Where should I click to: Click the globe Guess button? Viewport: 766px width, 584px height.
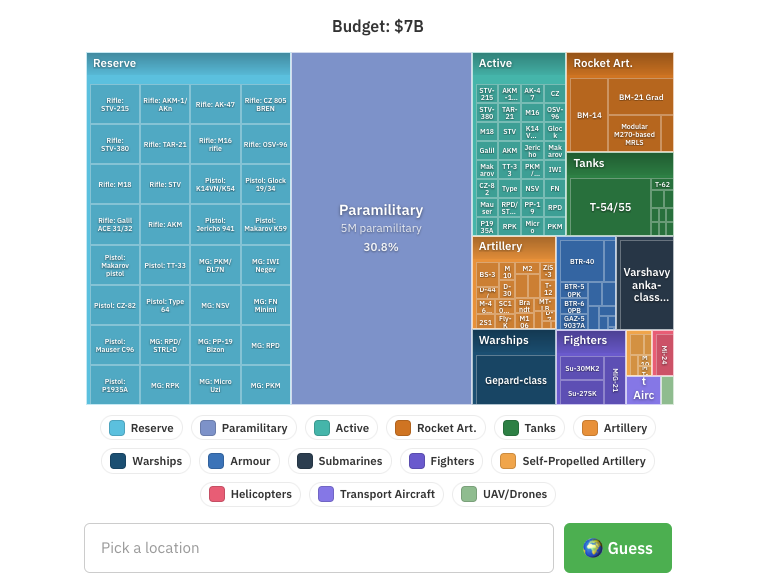(x=617, y=548)
